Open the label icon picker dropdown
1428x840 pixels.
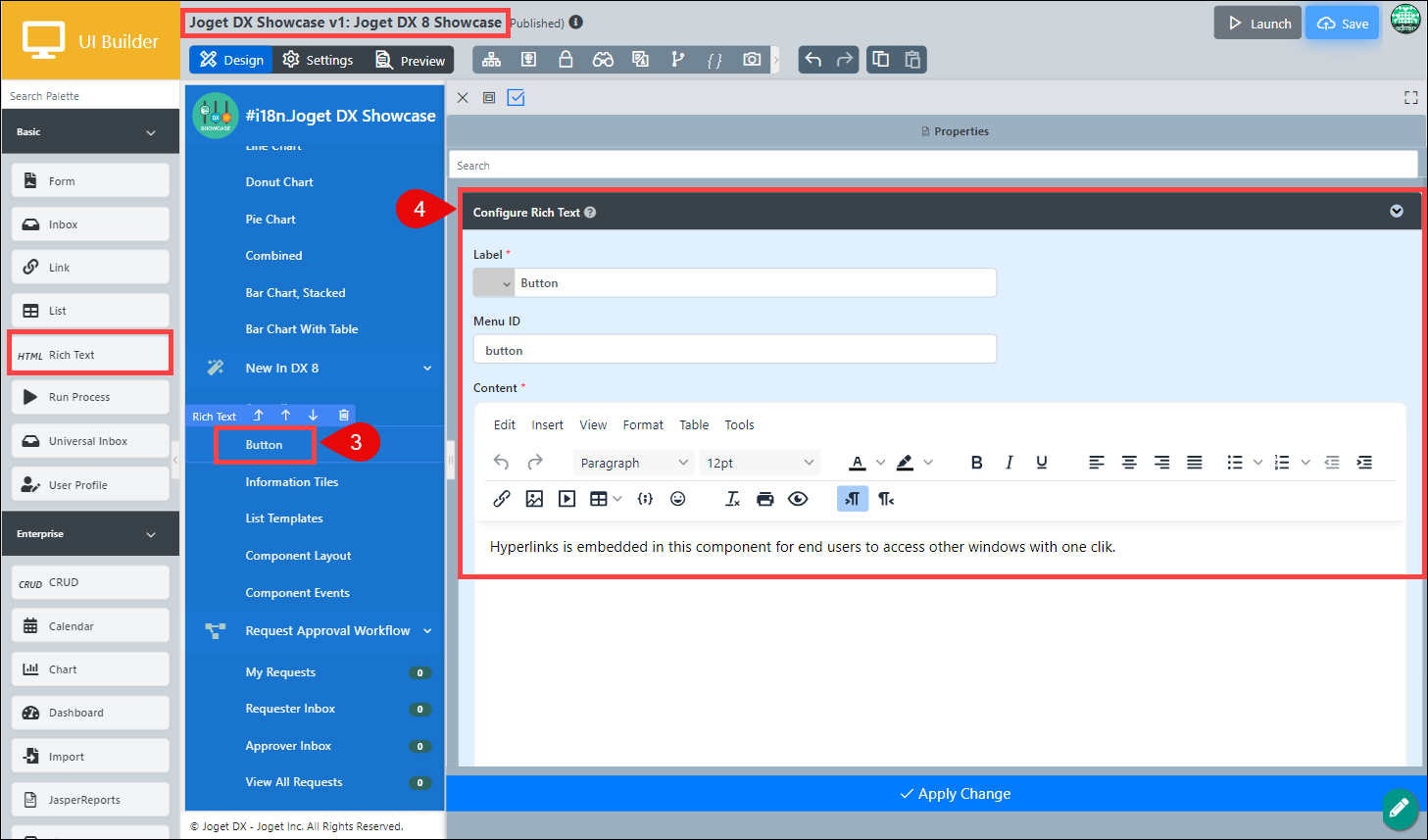point(494,283)
